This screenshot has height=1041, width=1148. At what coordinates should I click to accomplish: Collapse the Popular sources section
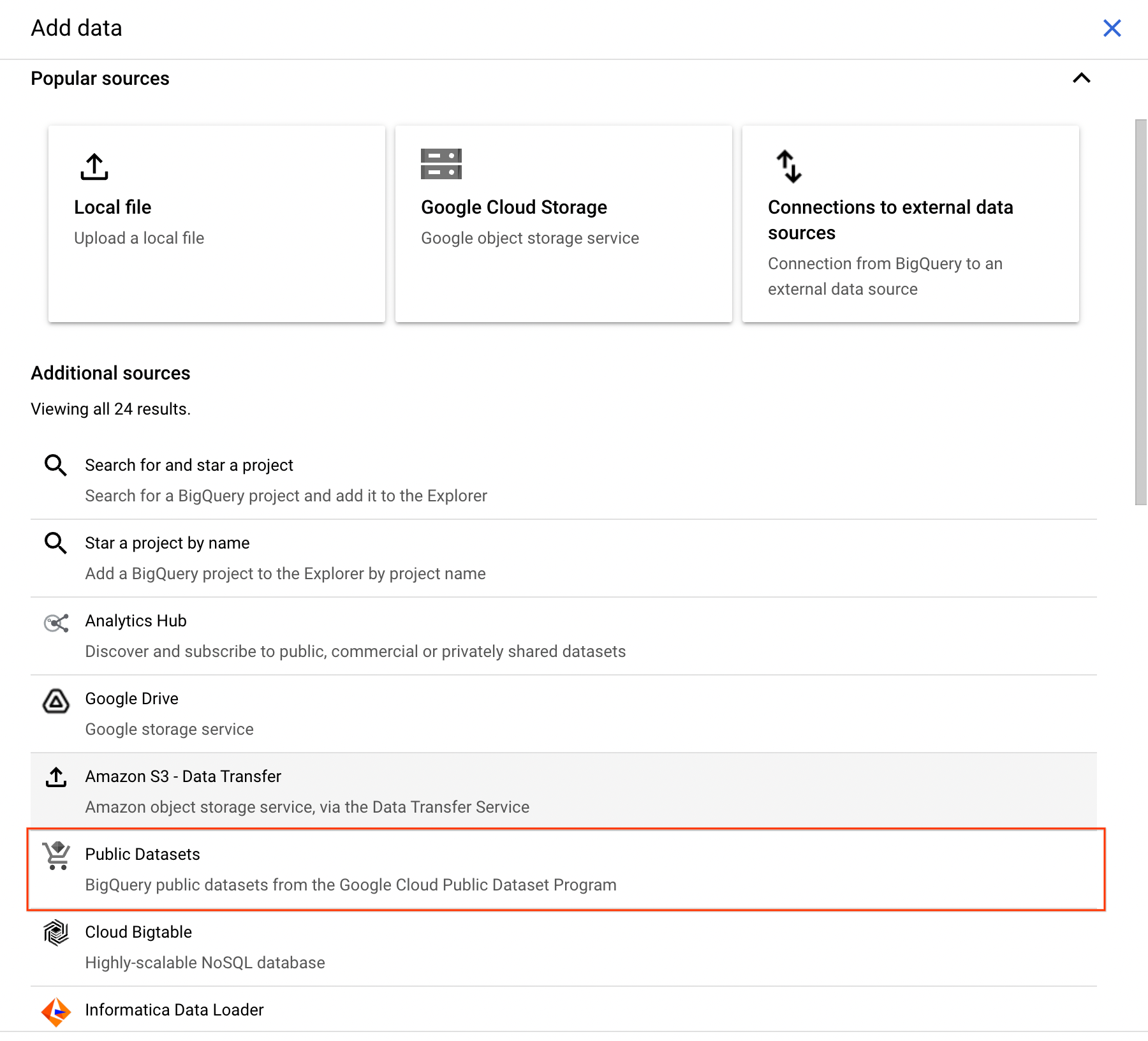1081,78
